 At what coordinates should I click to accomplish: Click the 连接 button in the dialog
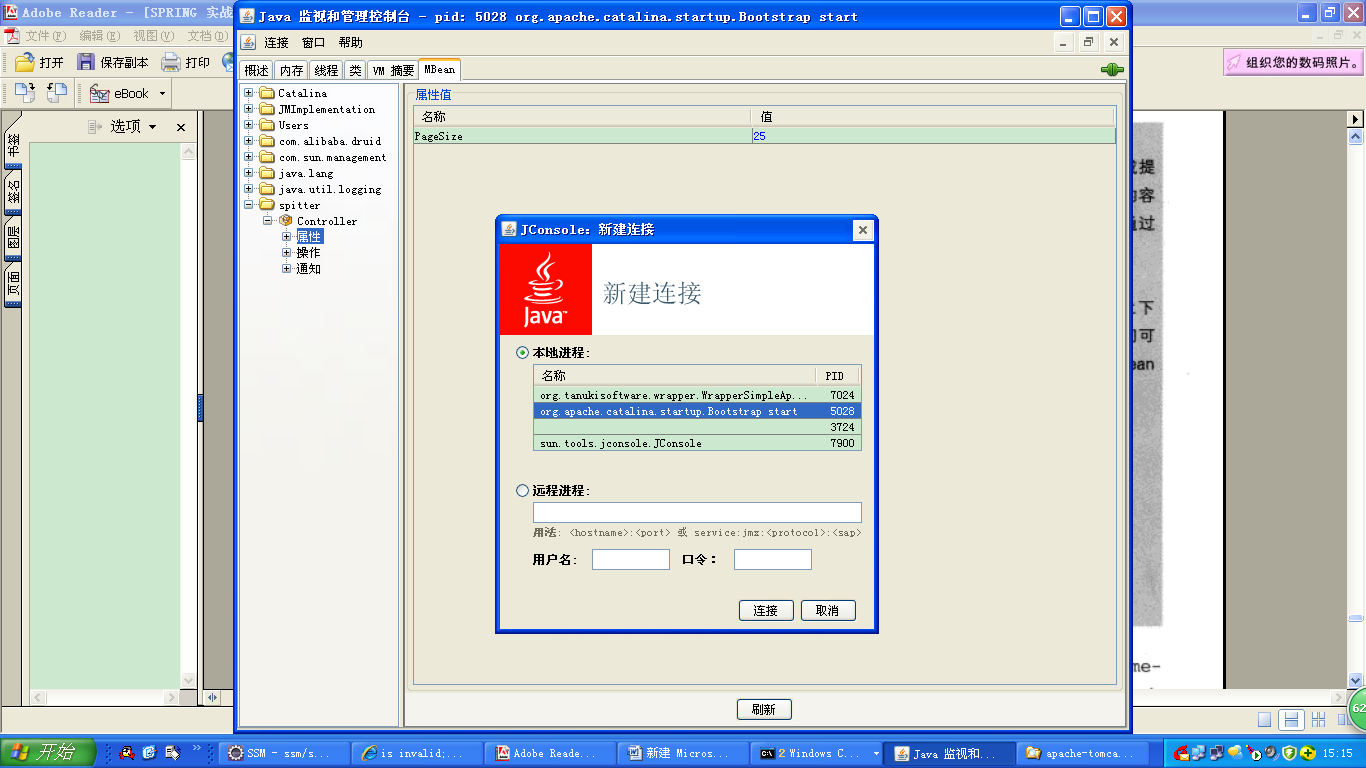click(x=766, y=611)
